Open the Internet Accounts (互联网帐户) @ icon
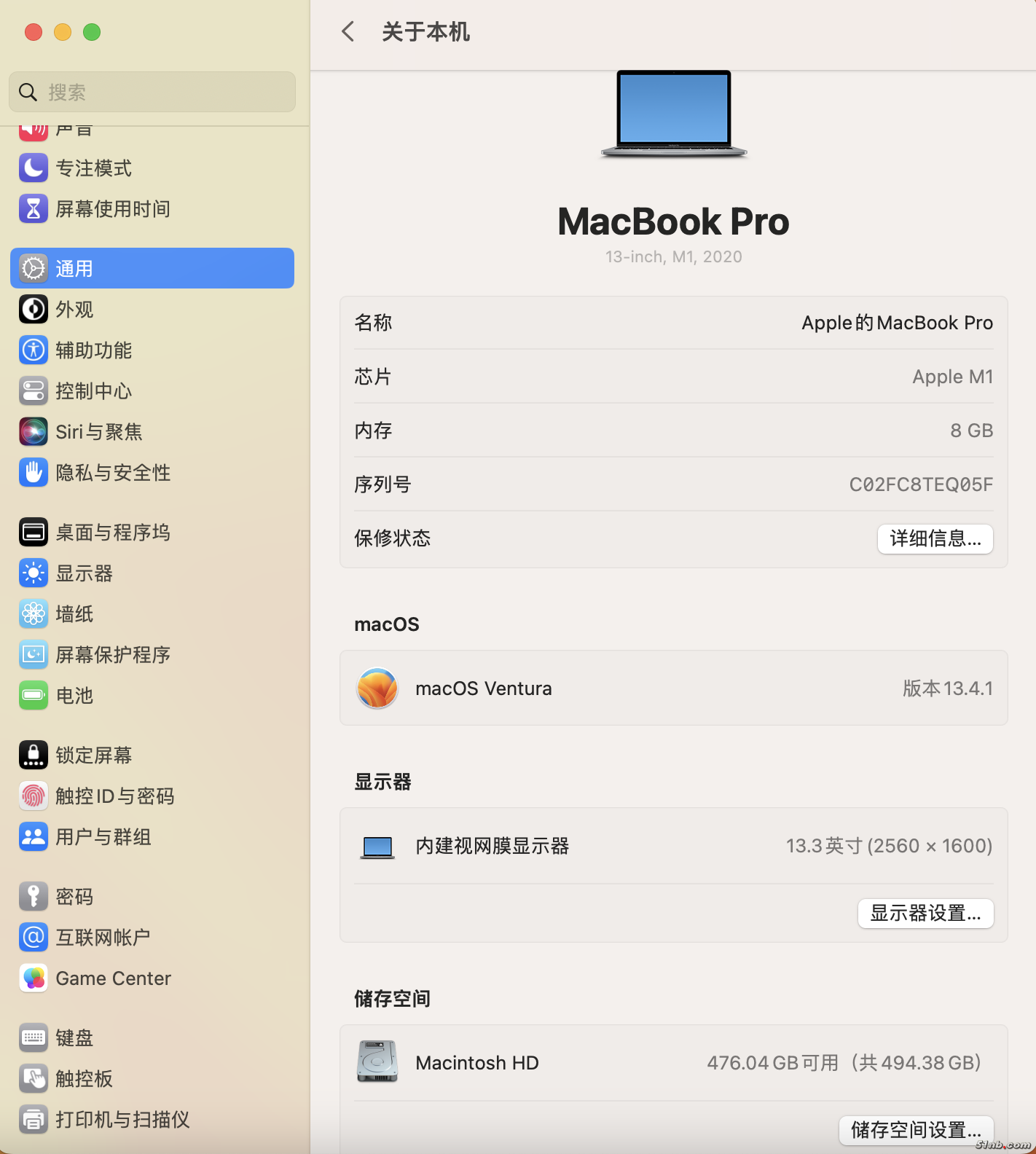This screenshot has width=1036, height=1154. tap(34, 938)
